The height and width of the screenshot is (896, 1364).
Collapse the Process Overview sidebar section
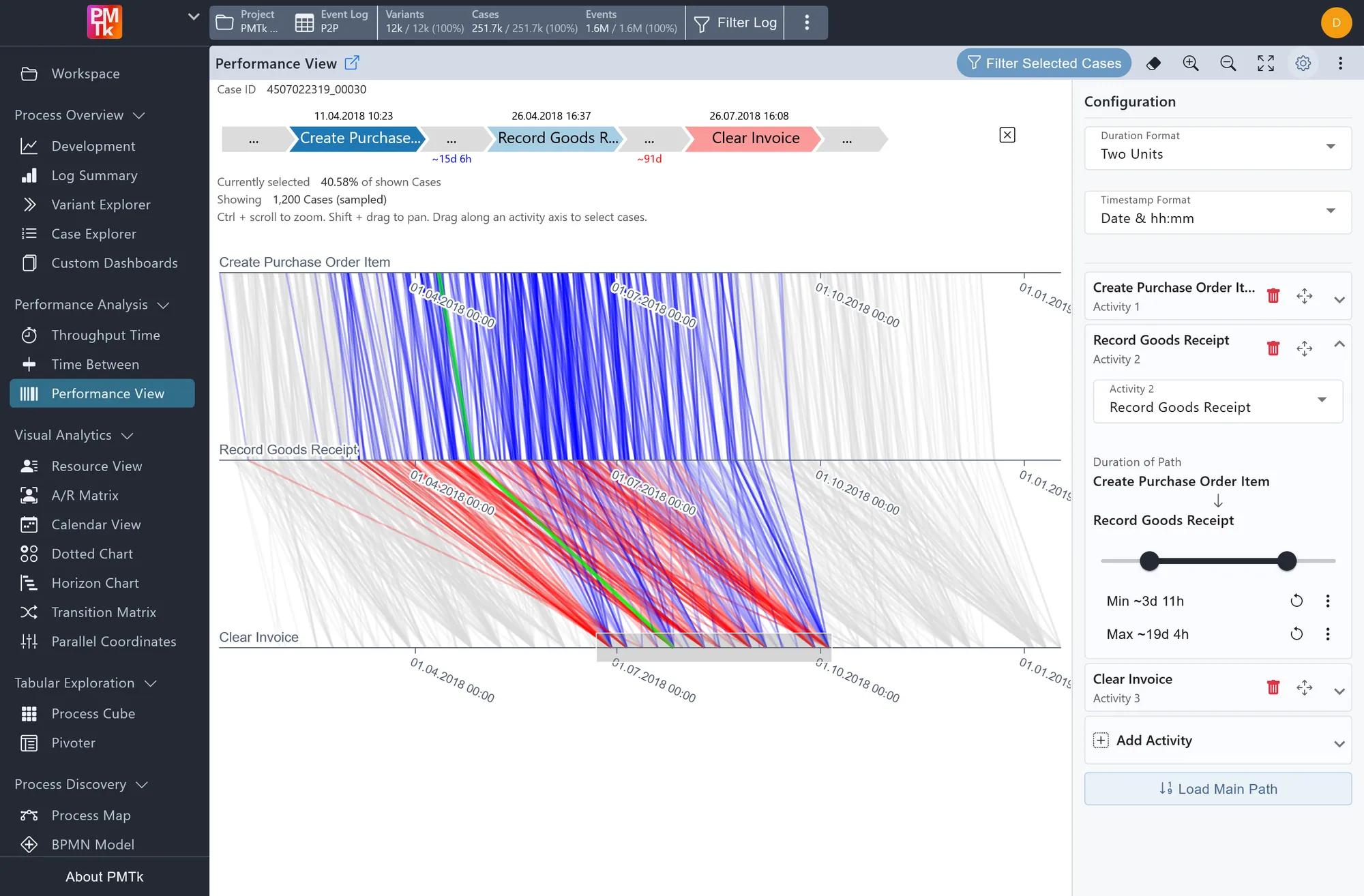80,115
